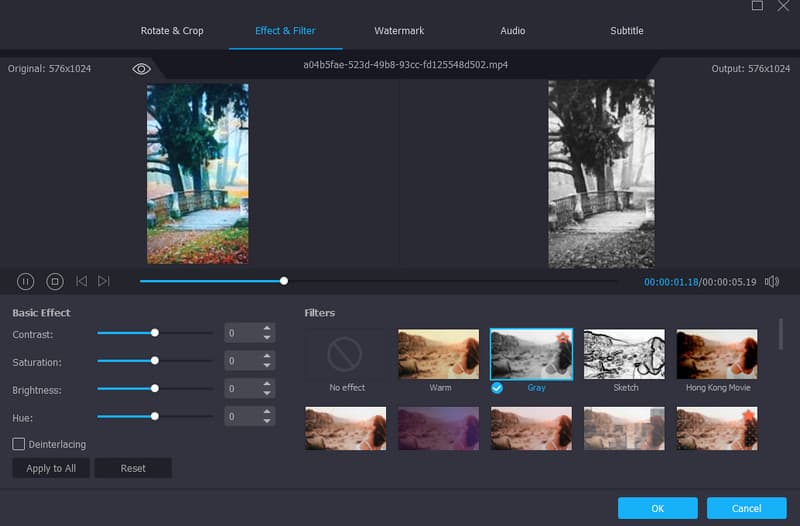
Task: Enable the Deinterlacing checkbox
Action: [x=19, y=444]
